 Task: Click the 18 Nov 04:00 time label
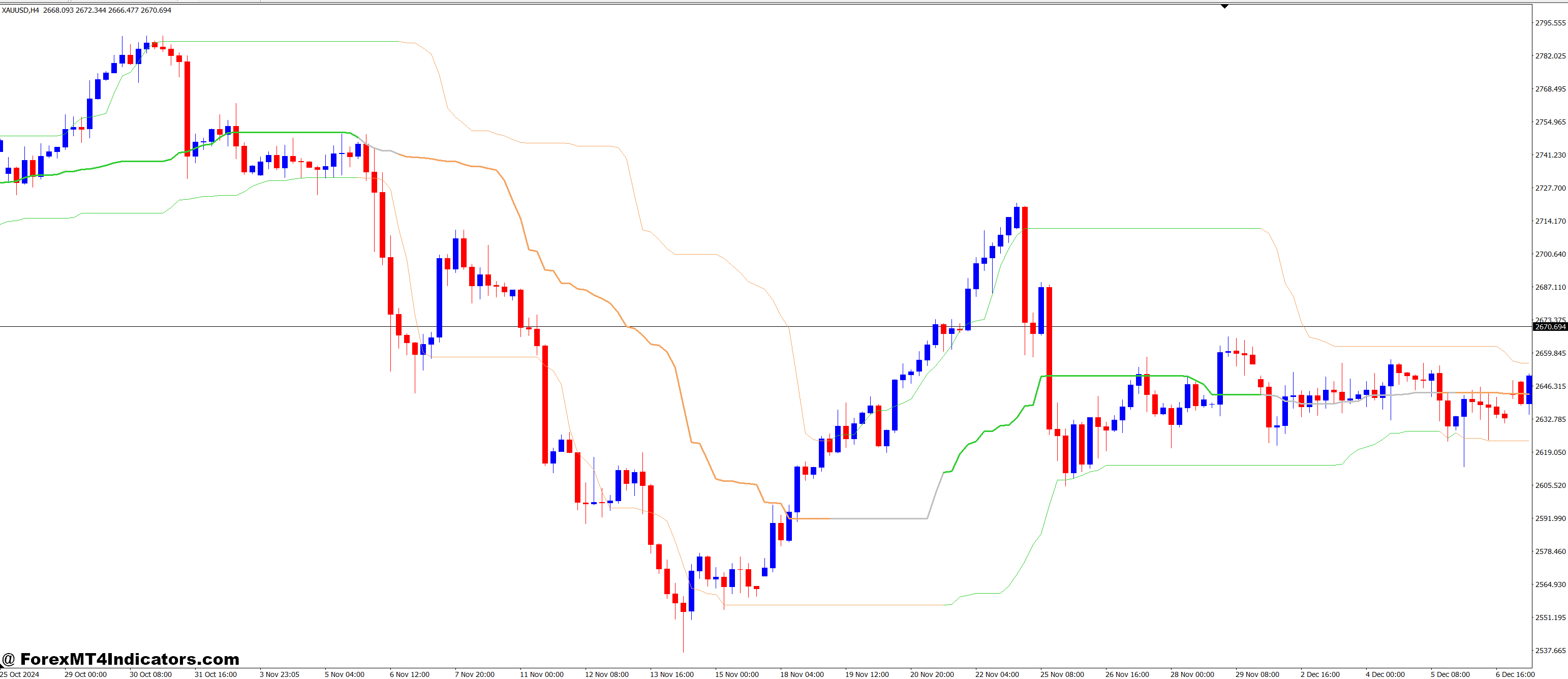tap(802, 674)
